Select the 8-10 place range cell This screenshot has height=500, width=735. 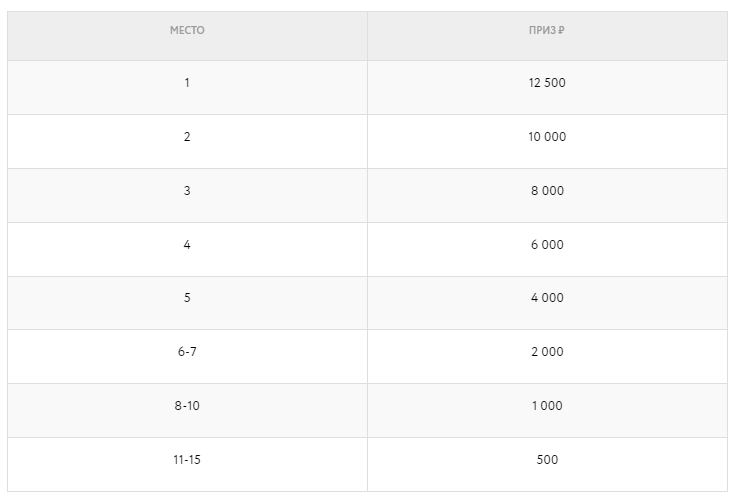click(187, 406)
